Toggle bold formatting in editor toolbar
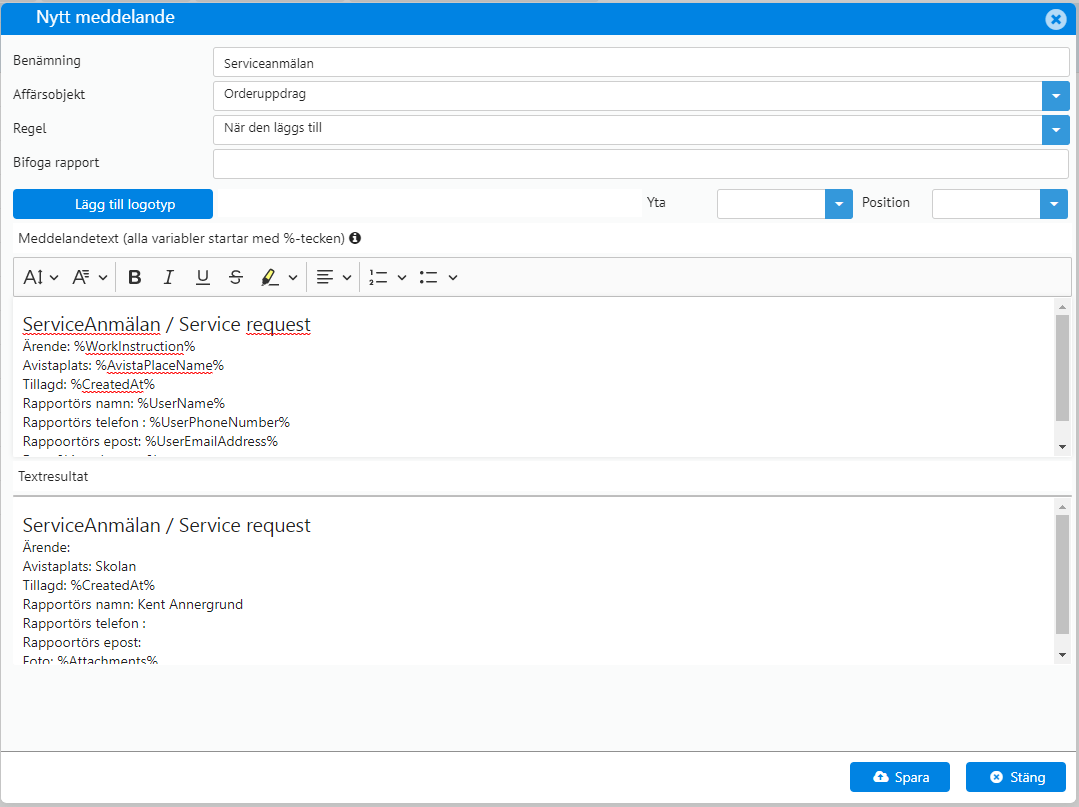This screenshot has width=1079, height=807. pos(135,277)
